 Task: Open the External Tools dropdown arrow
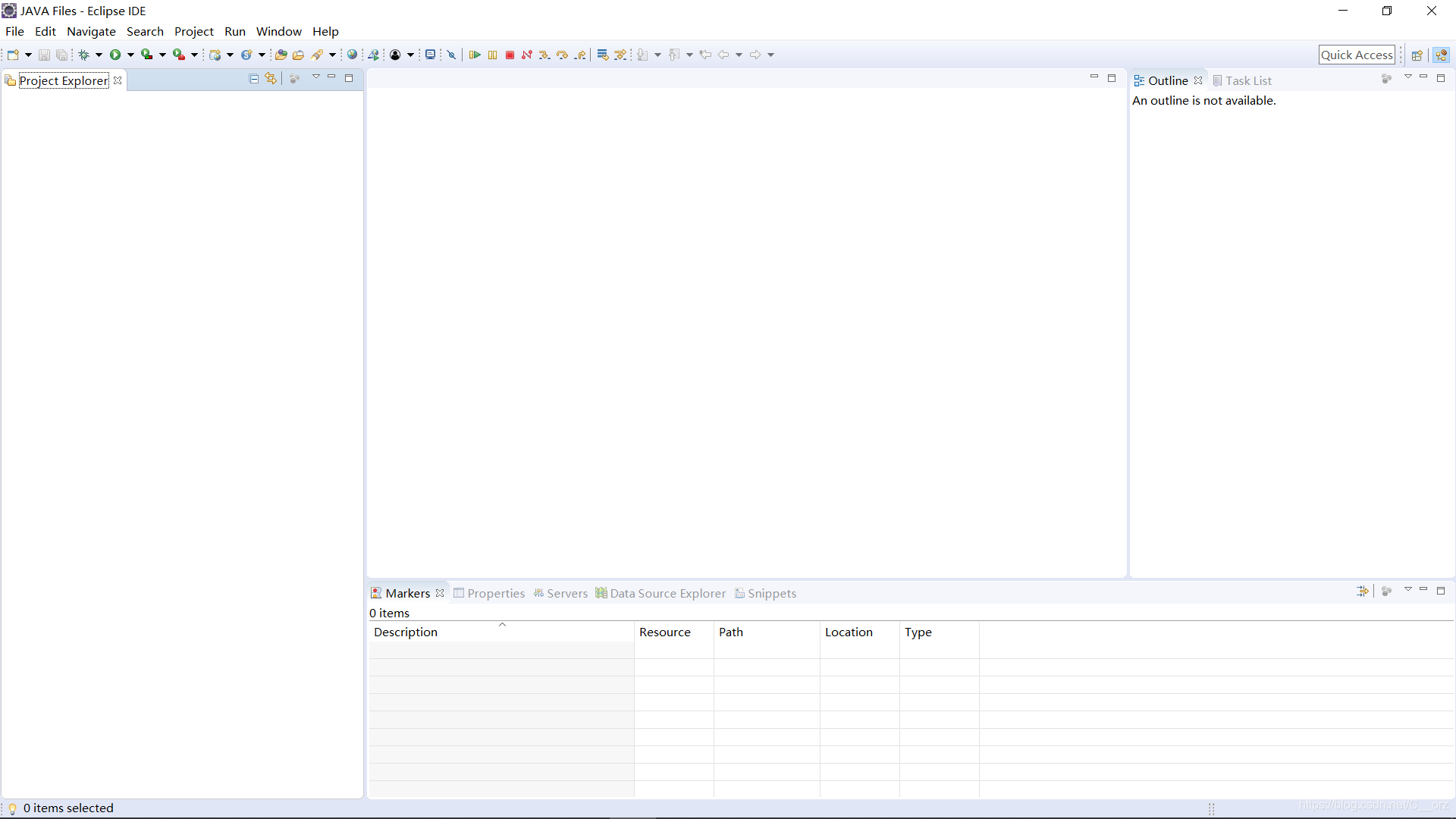coord(194,55)
